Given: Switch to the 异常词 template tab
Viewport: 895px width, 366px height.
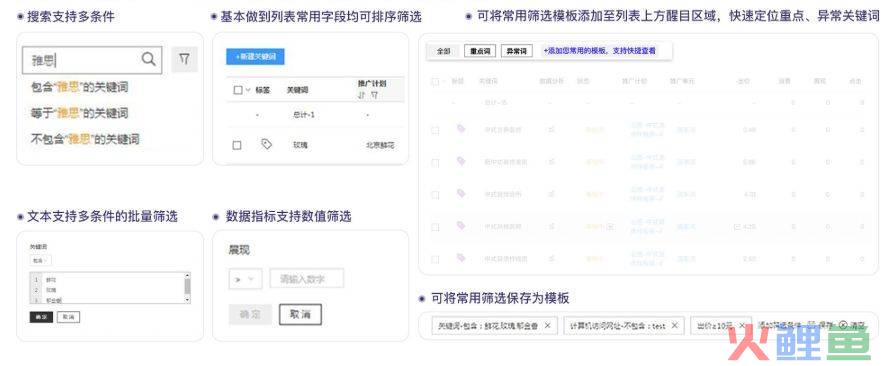Looking at the screenshot, I should click(517, 51).
